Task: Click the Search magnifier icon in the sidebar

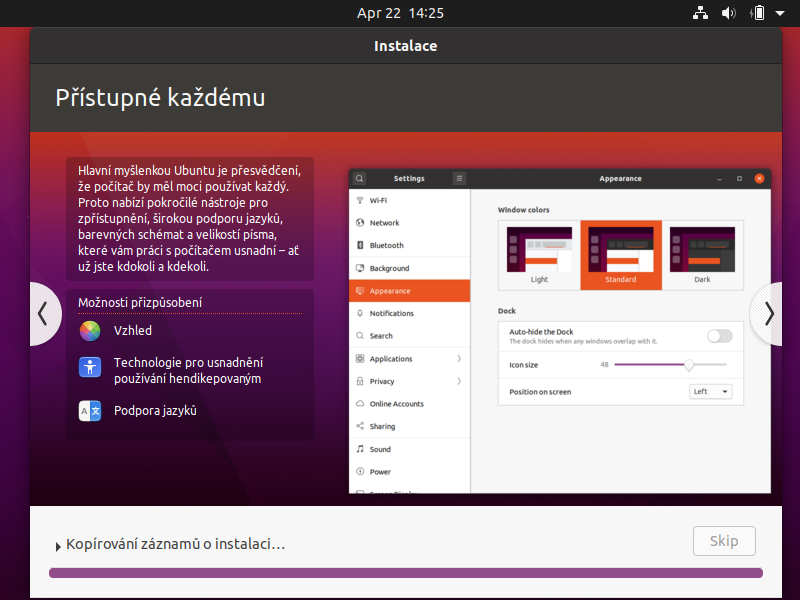Action: [x=360, y=336]
